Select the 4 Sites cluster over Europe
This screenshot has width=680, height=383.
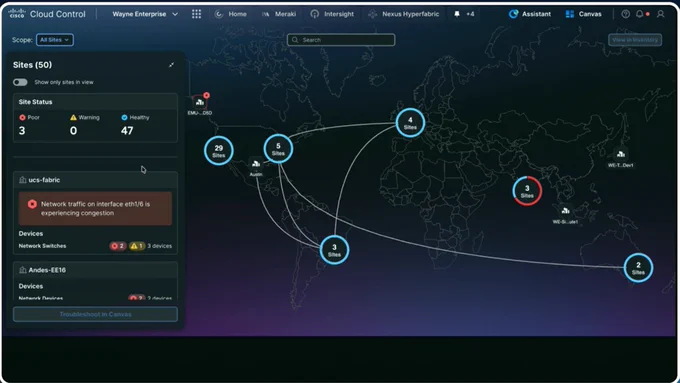tap(410, 123)
